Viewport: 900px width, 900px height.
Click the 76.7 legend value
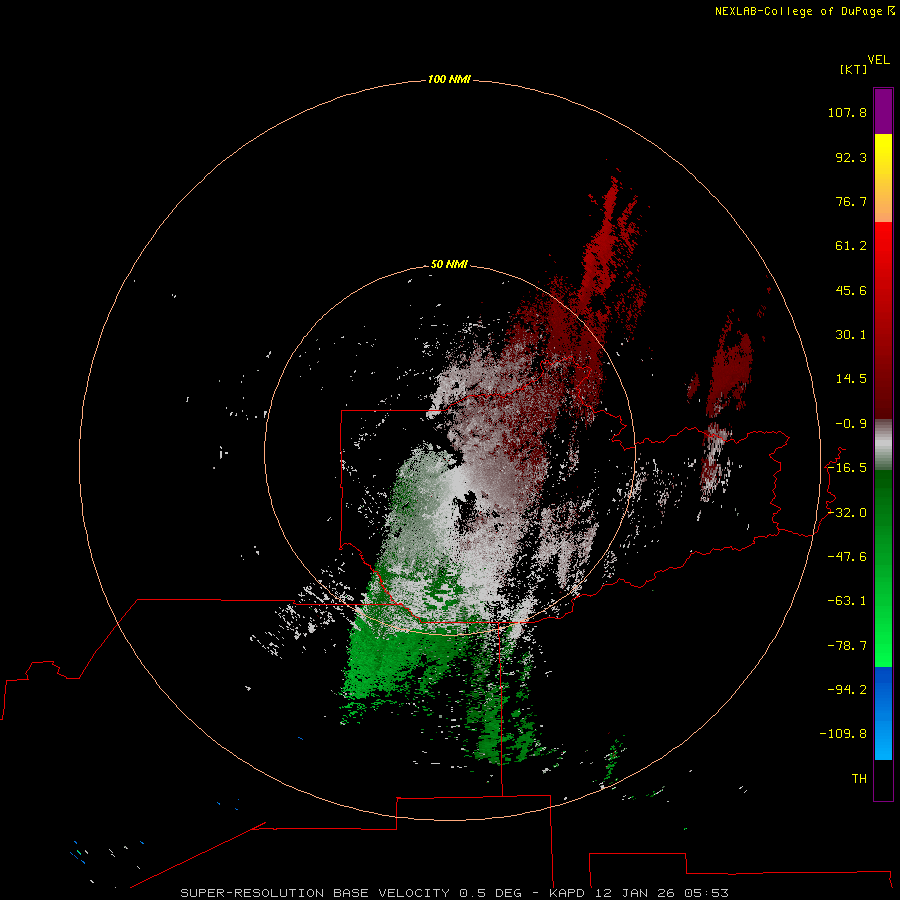(851, 201)
